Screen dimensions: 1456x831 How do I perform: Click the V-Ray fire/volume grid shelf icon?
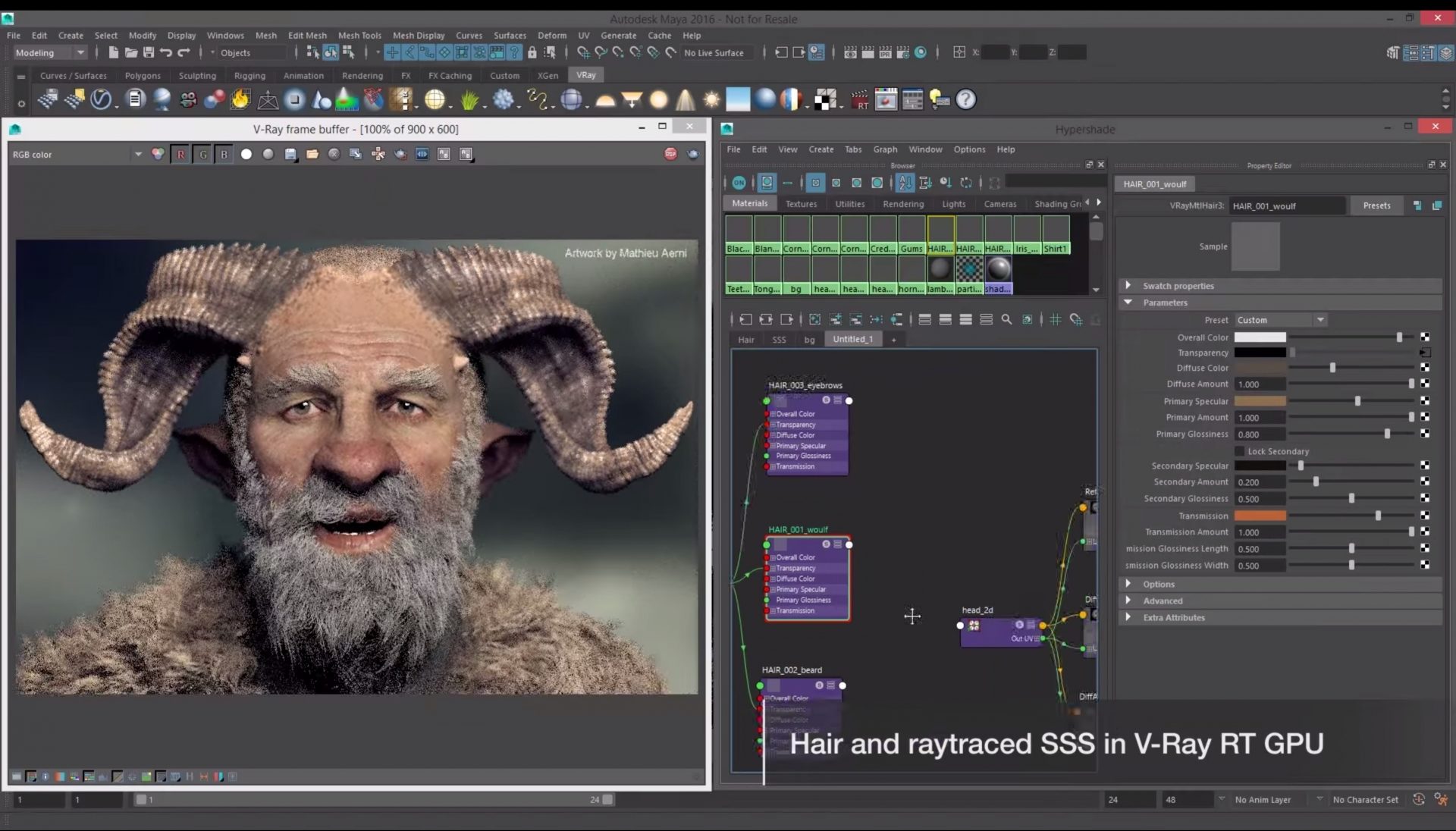240,99
